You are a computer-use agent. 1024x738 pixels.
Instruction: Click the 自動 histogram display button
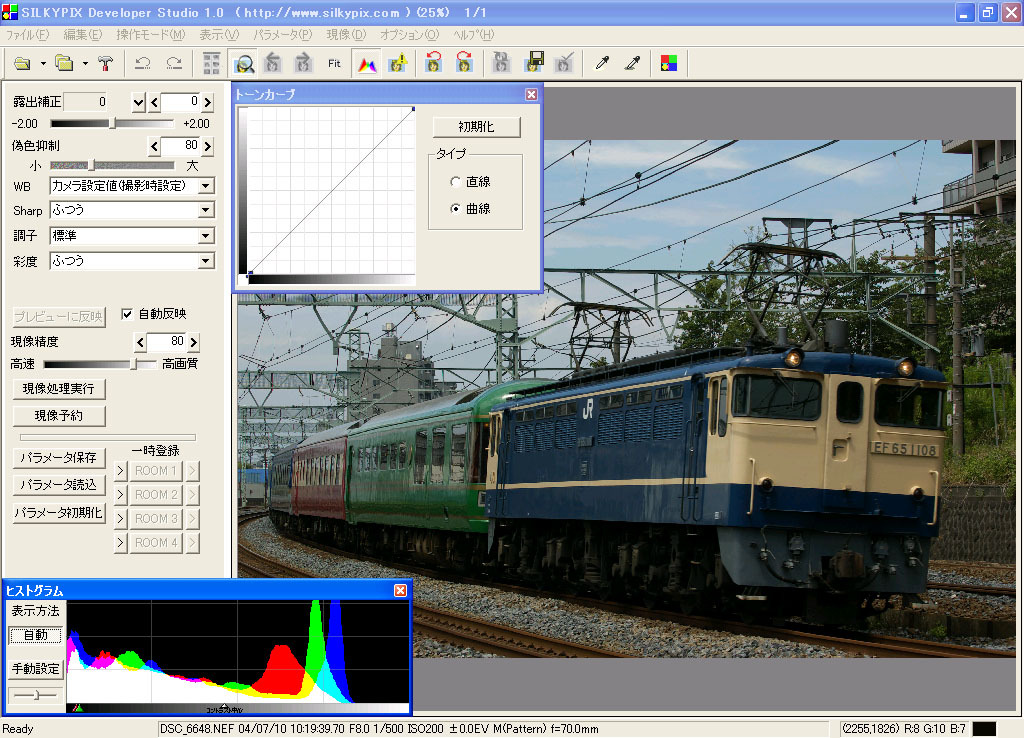[35, 635]
